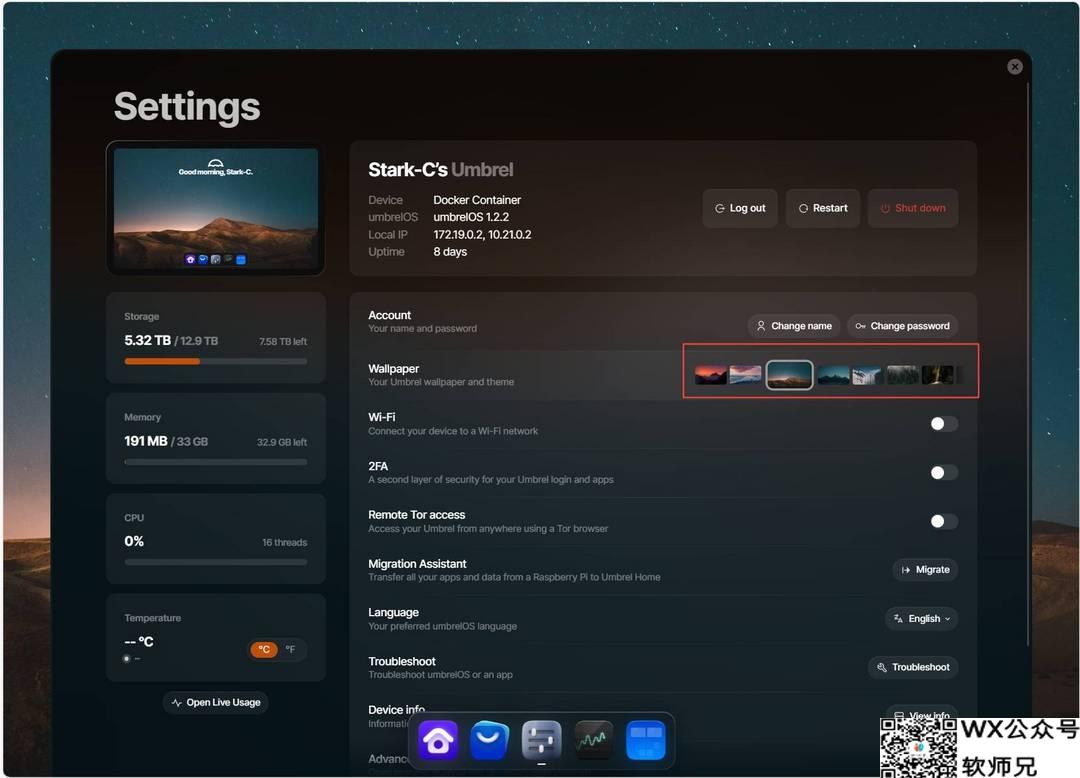
Task: Select the dark grey forest wallpaper
Action: point(903,375)
